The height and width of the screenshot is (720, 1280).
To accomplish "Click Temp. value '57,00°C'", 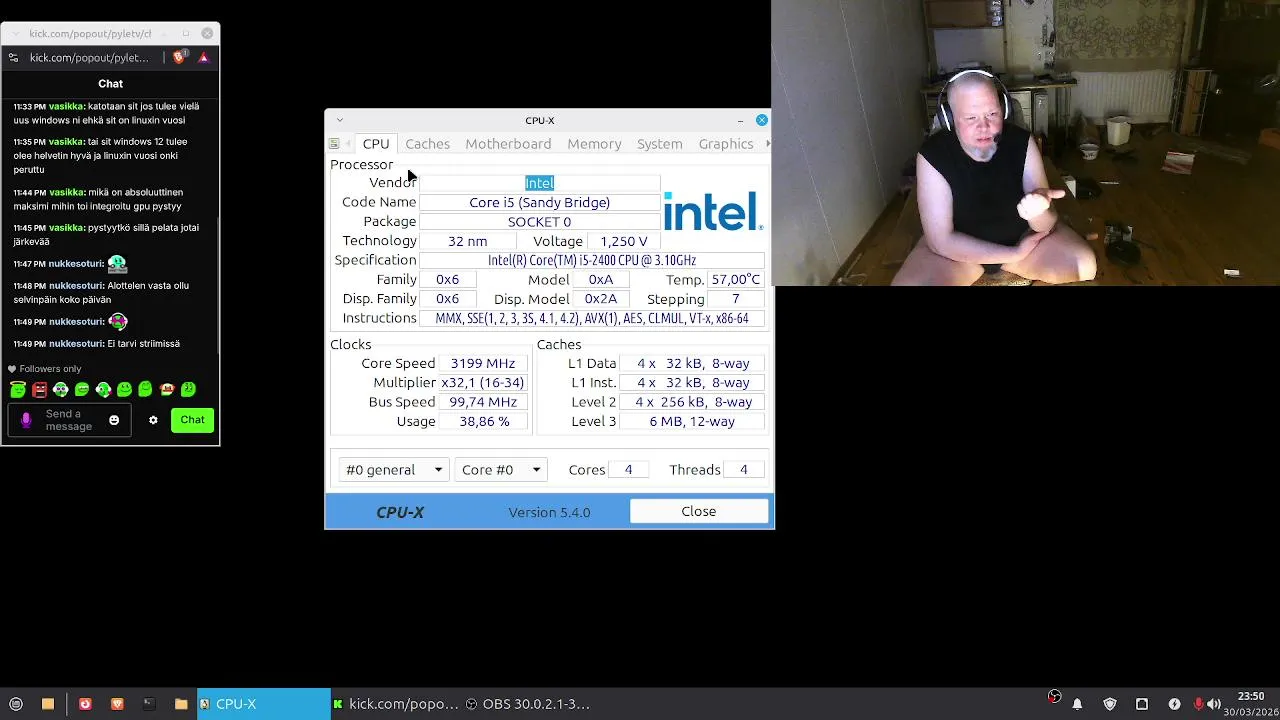I will (736, 280).
